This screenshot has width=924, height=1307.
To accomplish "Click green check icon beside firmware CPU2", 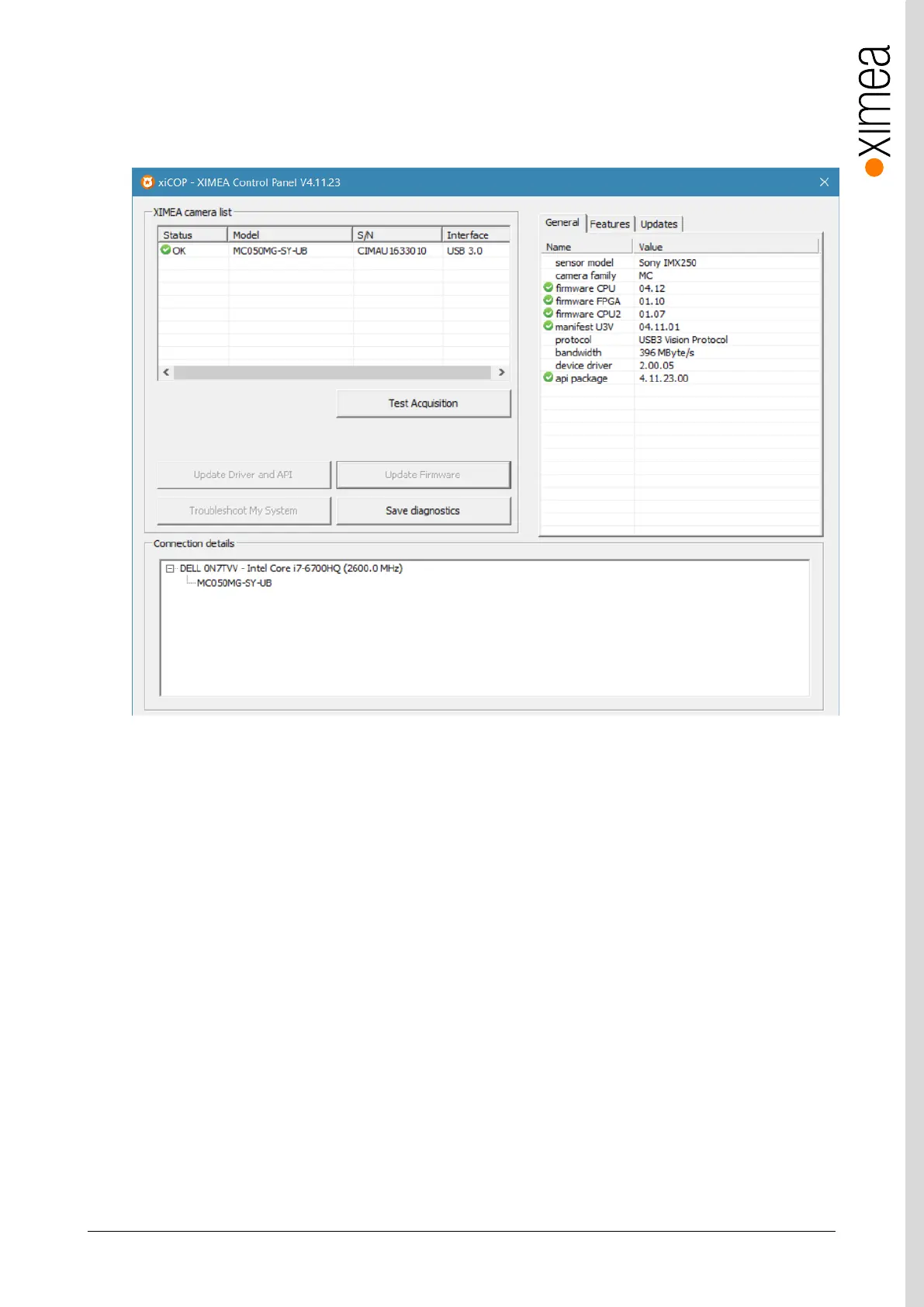I will pyautogui.click(x=549, y=314).
